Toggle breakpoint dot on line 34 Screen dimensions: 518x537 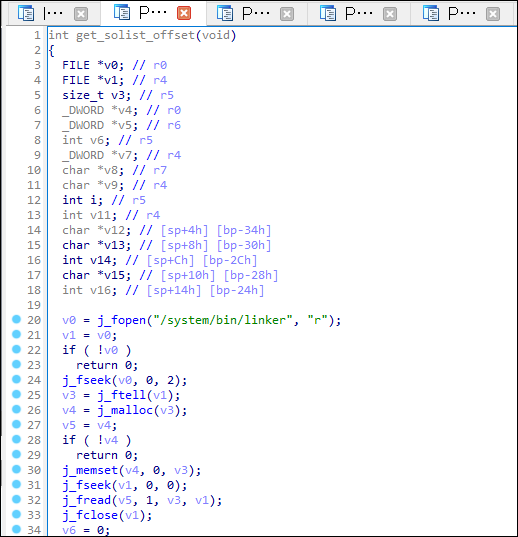coord(16,529)
